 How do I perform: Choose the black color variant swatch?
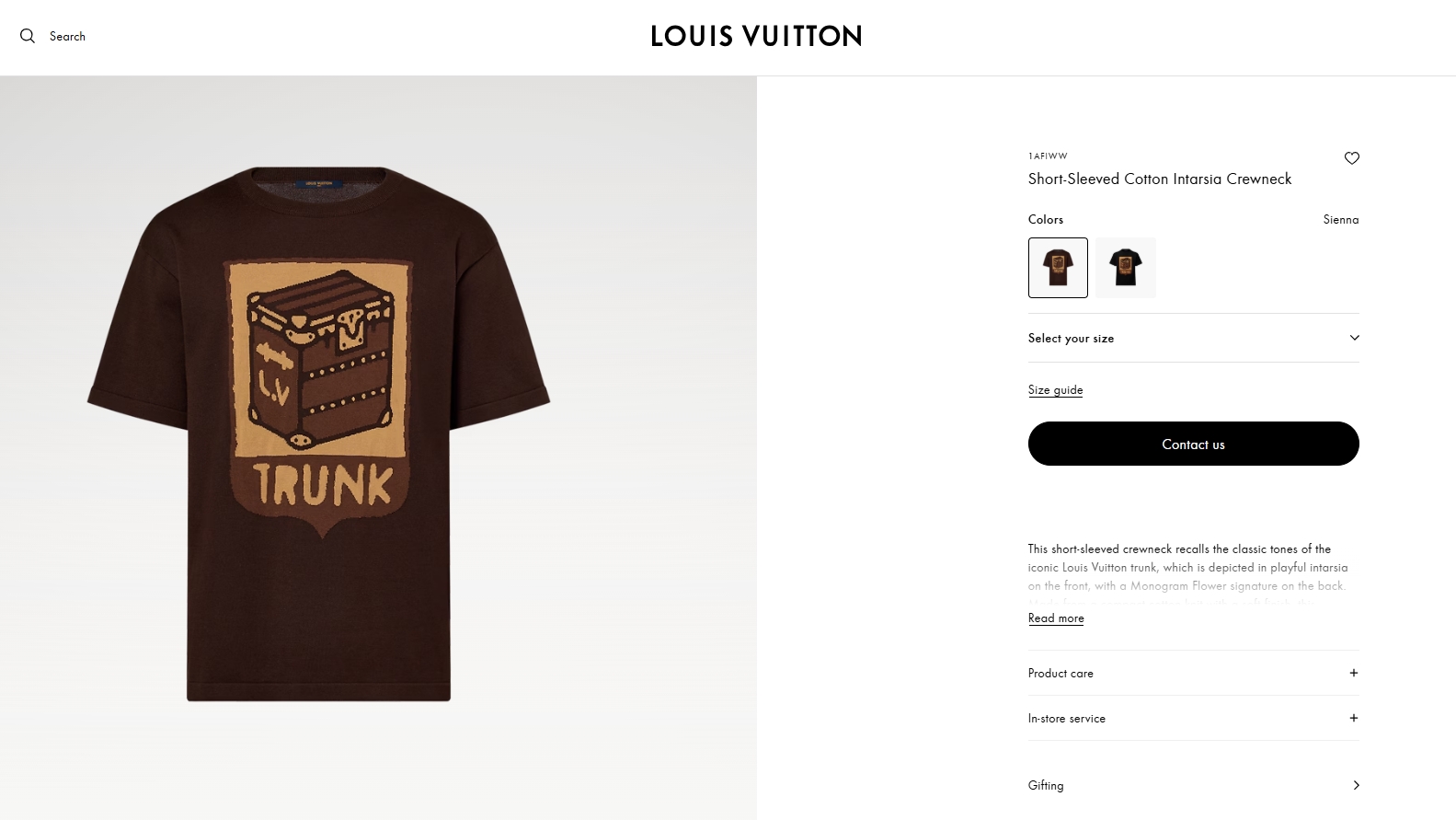pos(1125,268)
